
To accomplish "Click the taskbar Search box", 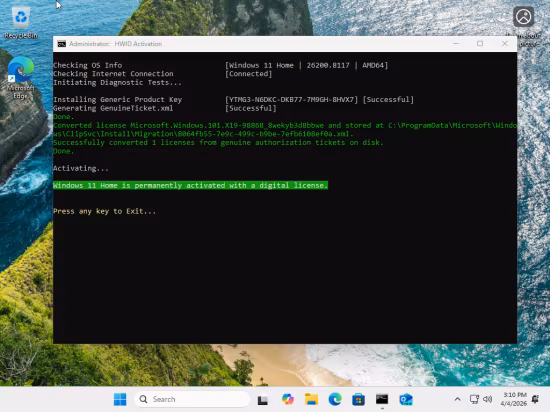I will pos(192,399).
